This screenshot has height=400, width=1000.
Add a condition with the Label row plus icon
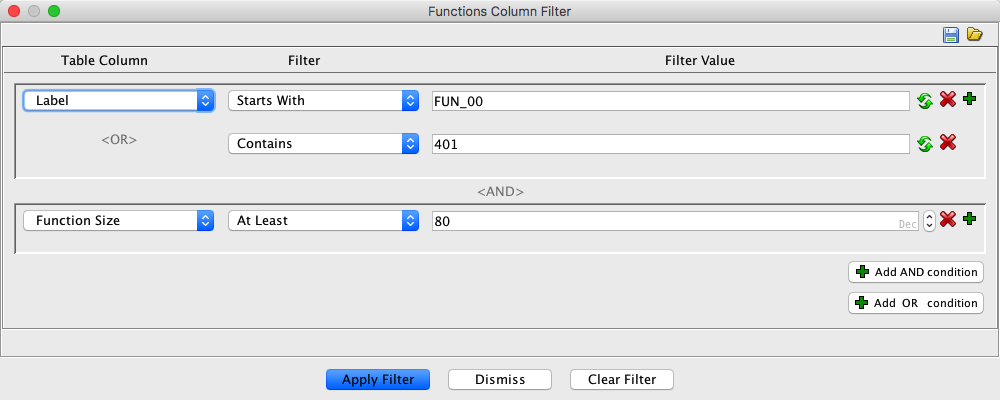pyautogui.click(x=968, y=99)
